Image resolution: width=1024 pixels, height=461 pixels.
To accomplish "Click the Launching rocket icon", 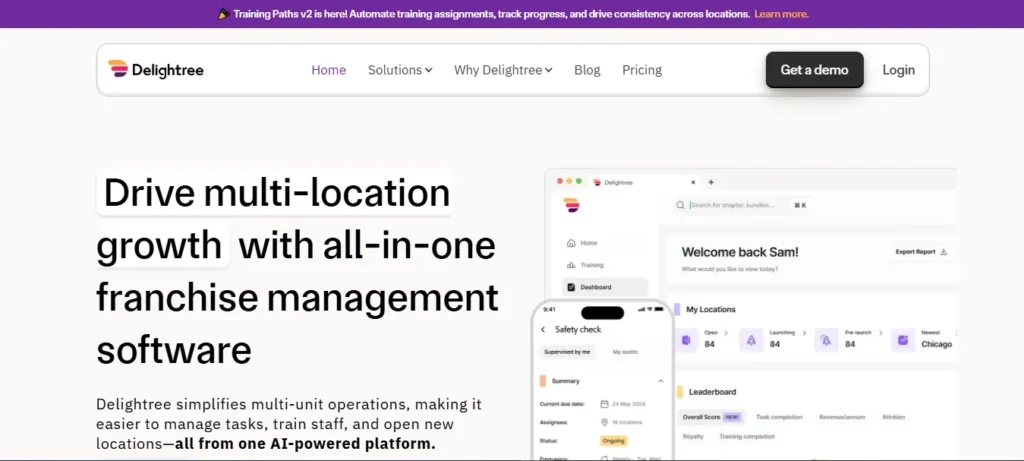I will pos(751,340).
